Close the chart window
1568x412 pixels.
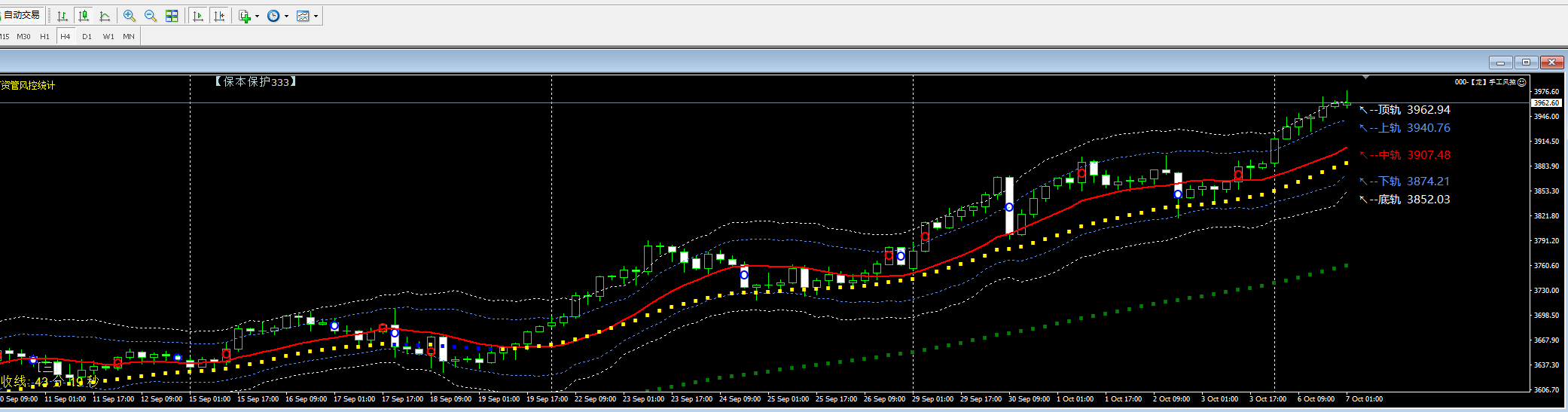coord(1551,63)
